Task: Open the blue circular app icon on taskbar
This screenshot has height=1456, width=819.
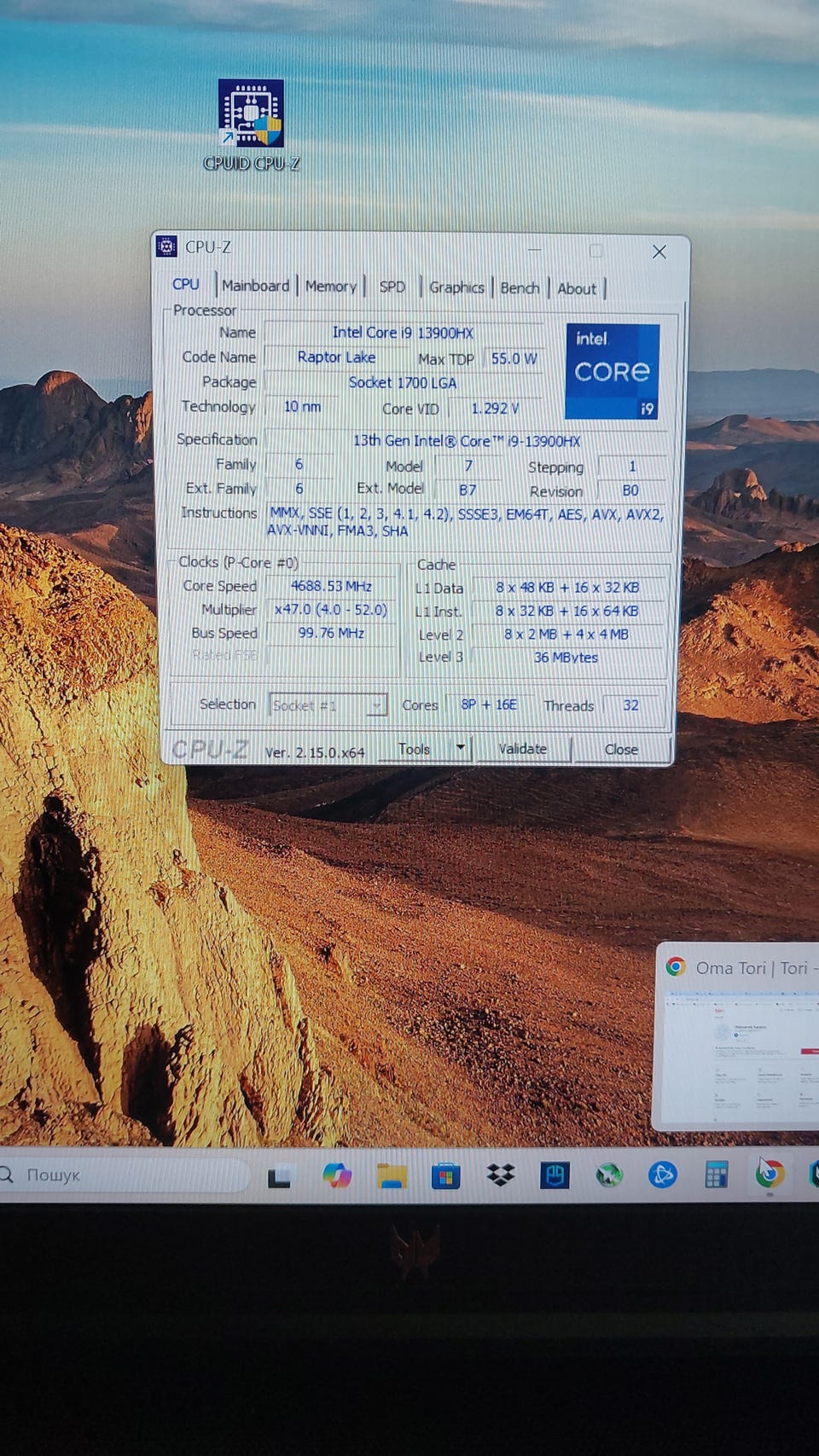Action: [663, 1175]
